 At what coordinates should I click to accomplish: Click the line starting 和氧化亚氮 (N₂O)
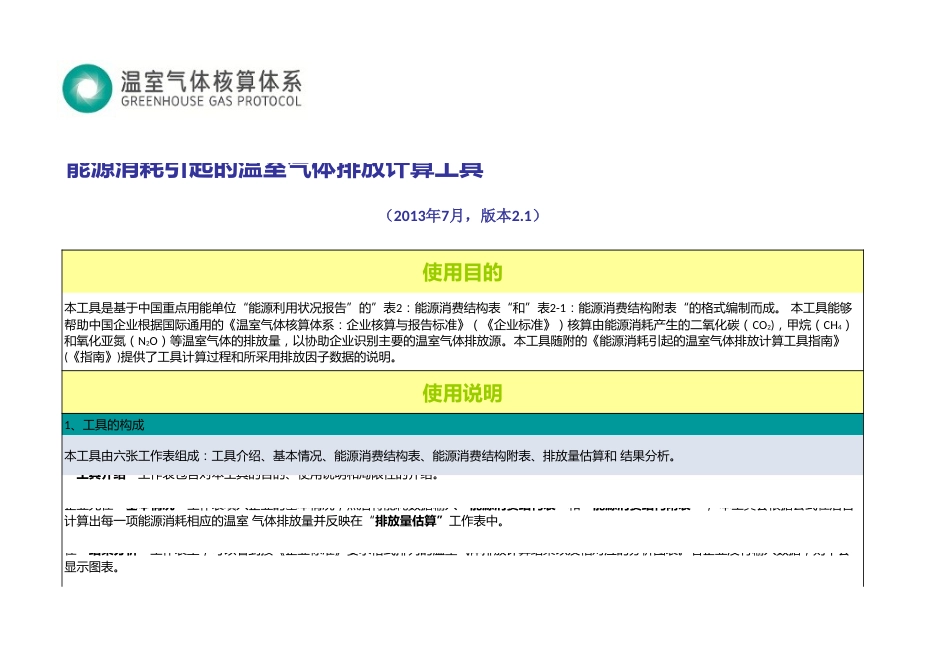point(453,341)
